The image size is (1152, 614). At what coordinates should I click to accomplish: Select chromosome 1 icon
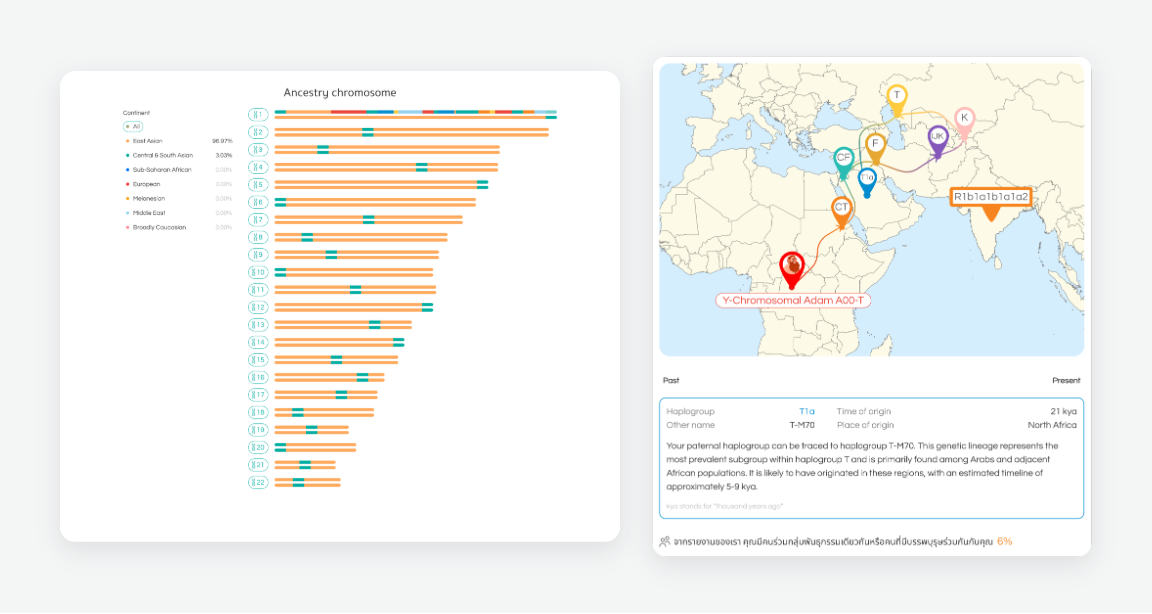point(258,115)
